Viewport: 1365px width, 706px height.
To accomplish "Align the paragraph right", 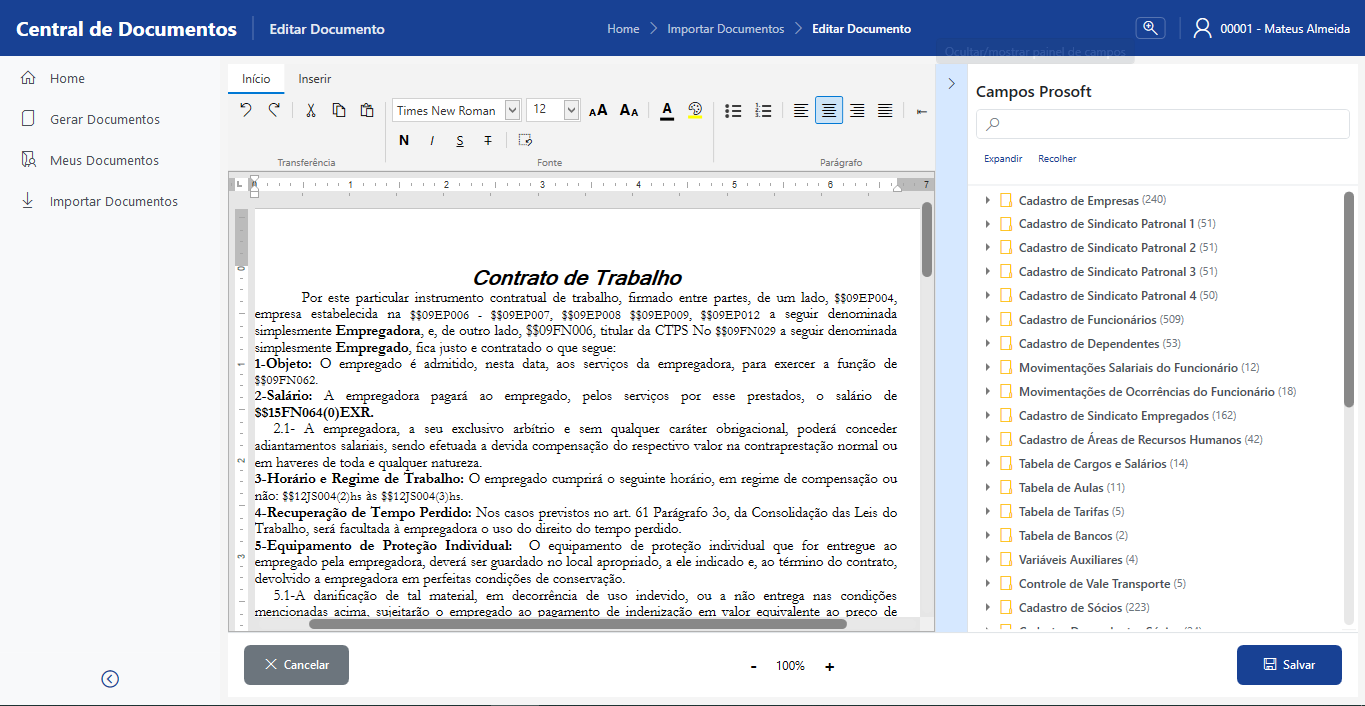I will 857,110.
